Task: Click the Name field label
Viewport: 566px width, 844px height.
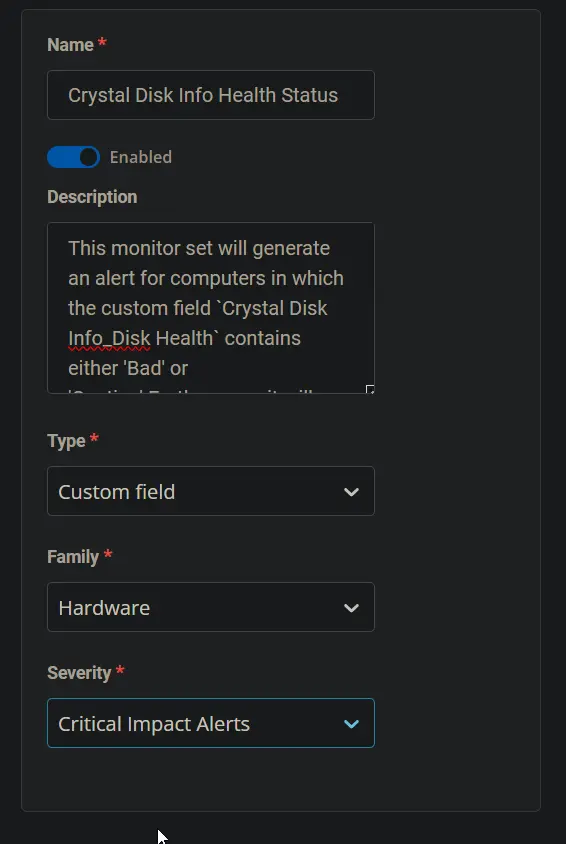Action: click(70, 45)
